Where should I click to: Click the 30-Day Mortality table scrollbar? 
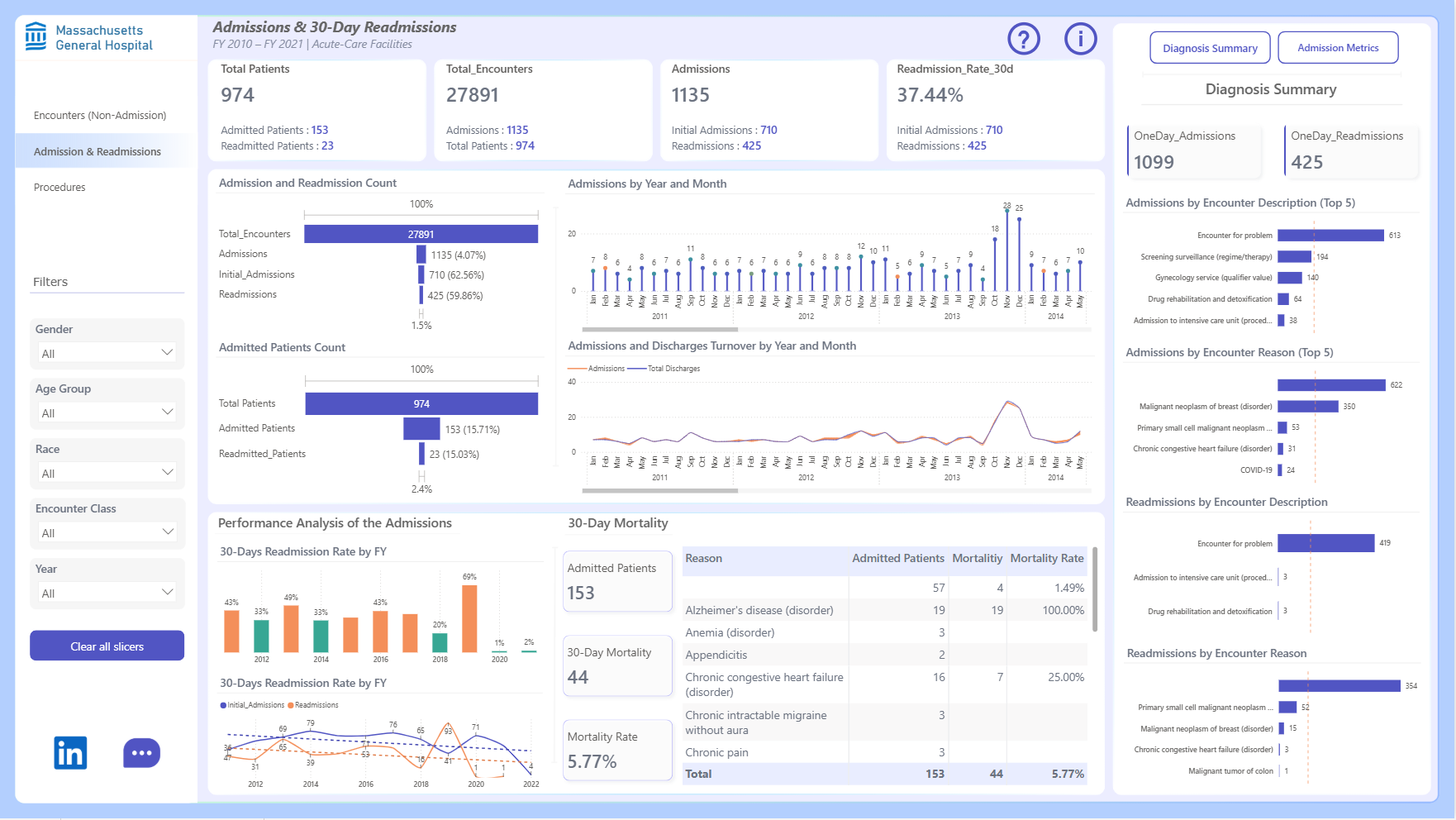point(1095,589)
